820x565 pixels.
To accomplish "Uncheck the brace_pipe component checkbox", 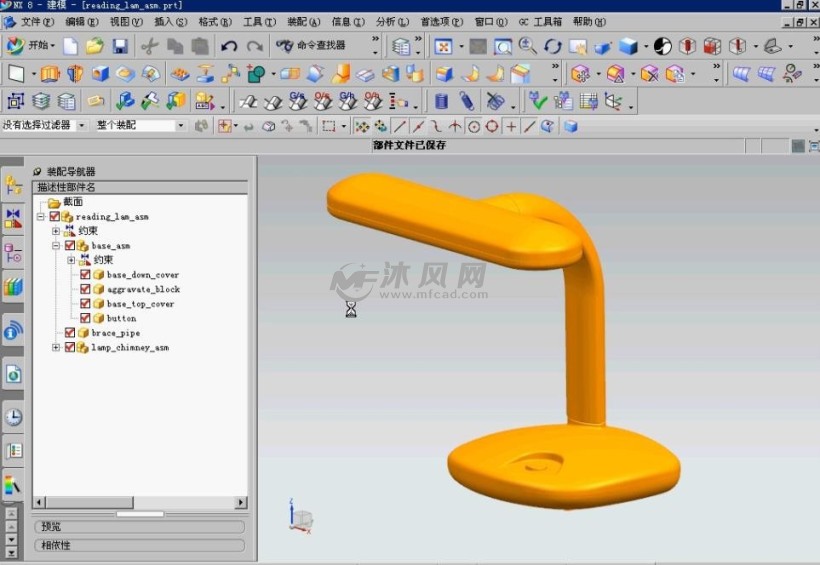I will (x=70, y=333).
